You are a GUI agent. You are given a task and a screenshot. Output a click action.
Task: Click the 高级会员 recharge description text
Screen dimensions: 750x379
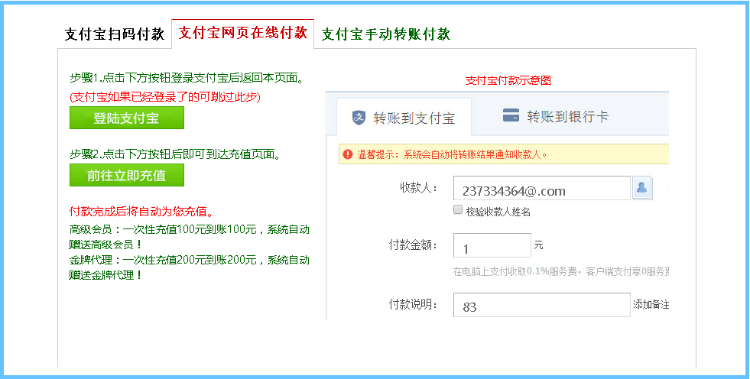click(189, 236)
